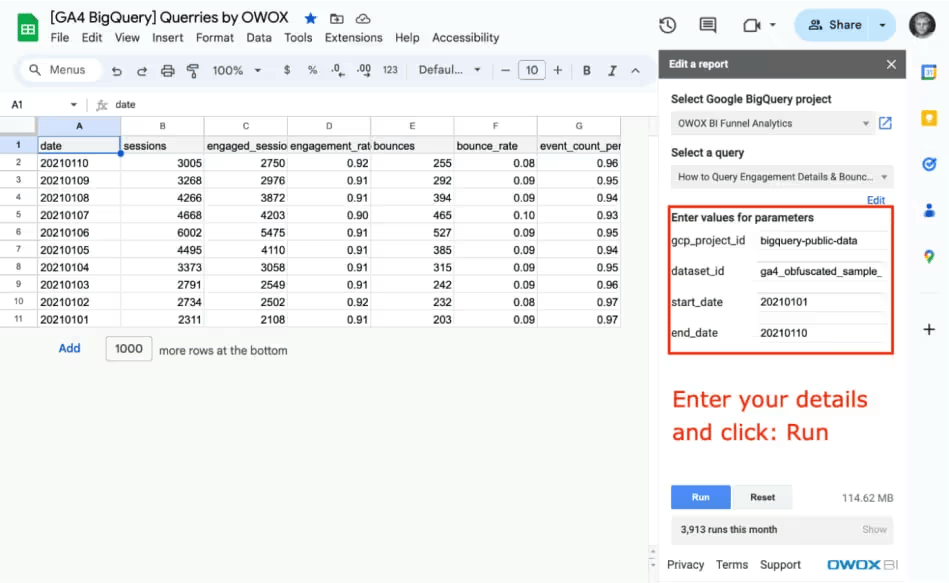Open the Tools menu
Image resolution: width=949 pixels, height=583 pixels.
click(298, 38)
